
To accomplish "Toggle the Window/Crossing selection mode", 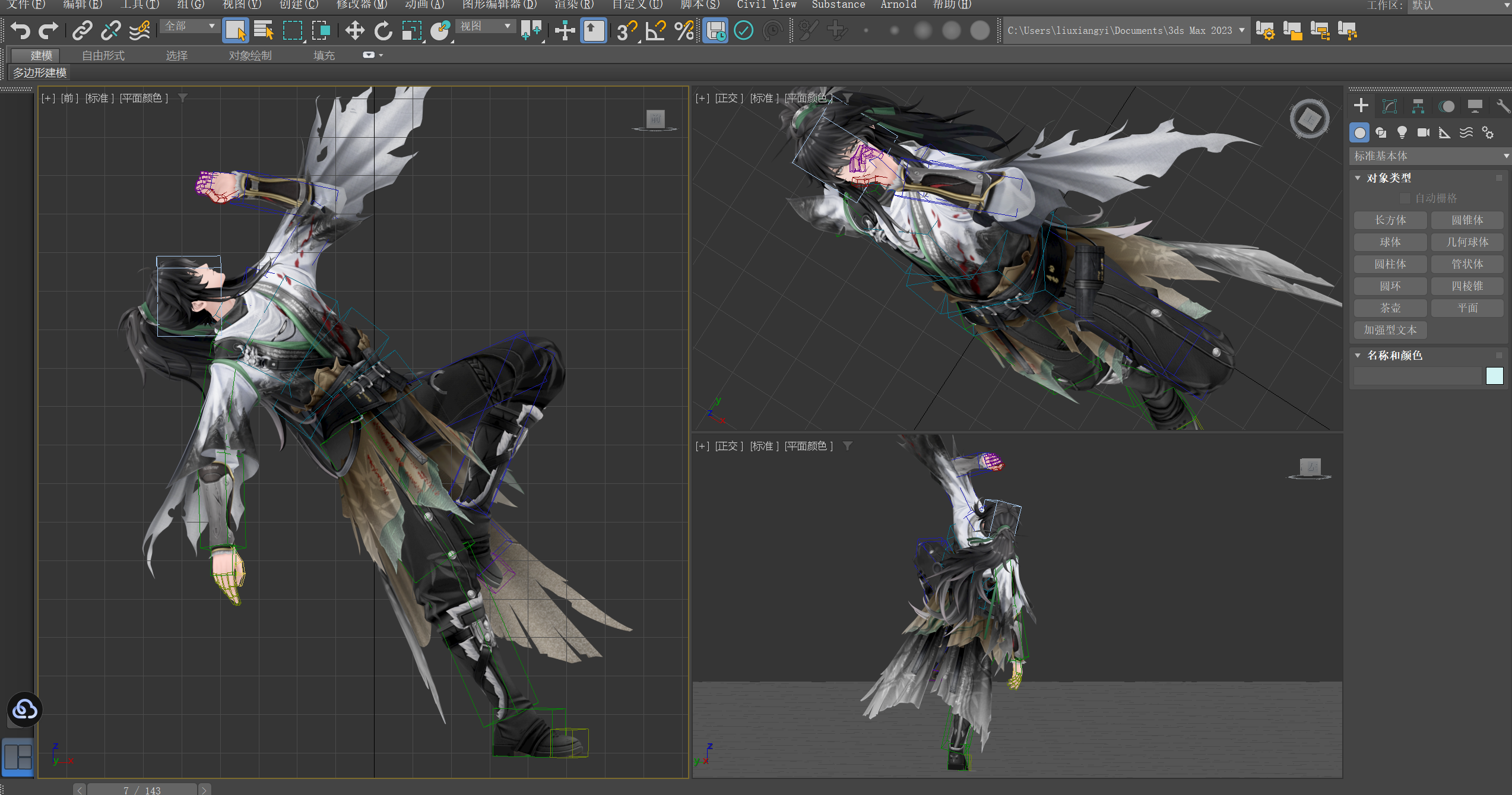I will (321, 30).
